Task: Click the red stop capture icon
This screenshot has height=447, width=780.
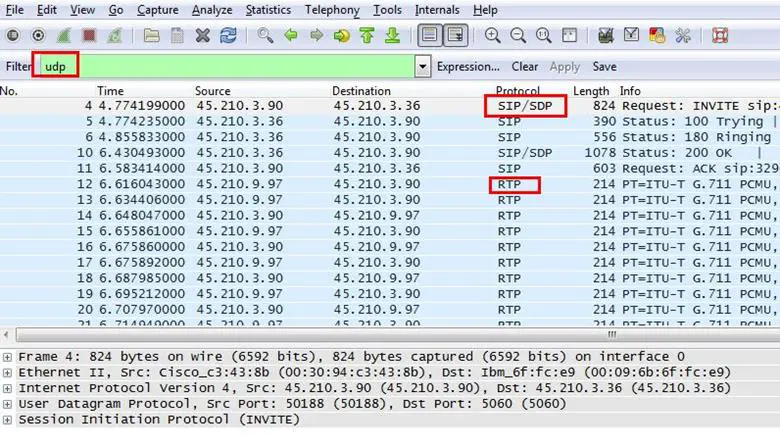Action: coord(89,36)
